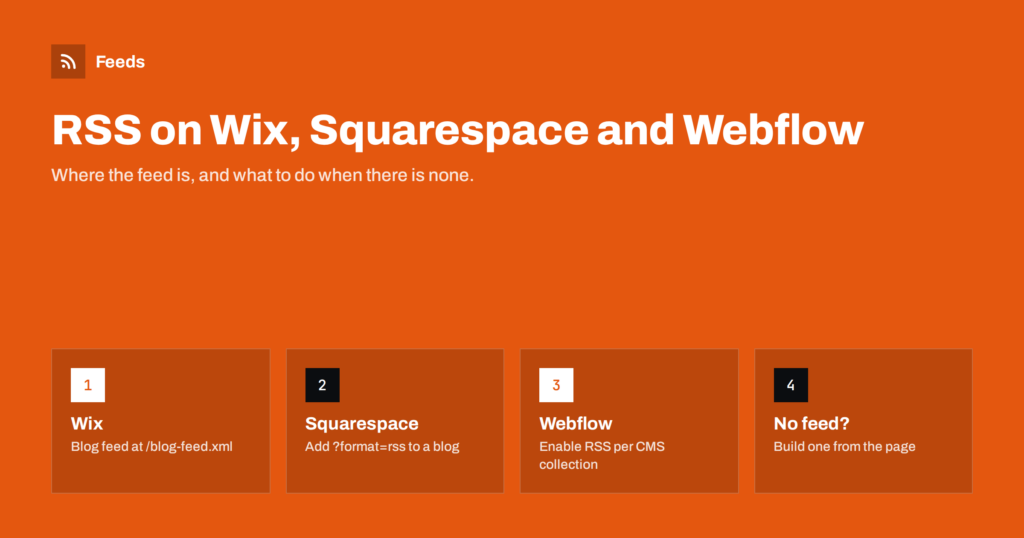The height and width of the screenshot is (538, 1024).
Task: Click the Webflow card title
Action: click(575, 423)
